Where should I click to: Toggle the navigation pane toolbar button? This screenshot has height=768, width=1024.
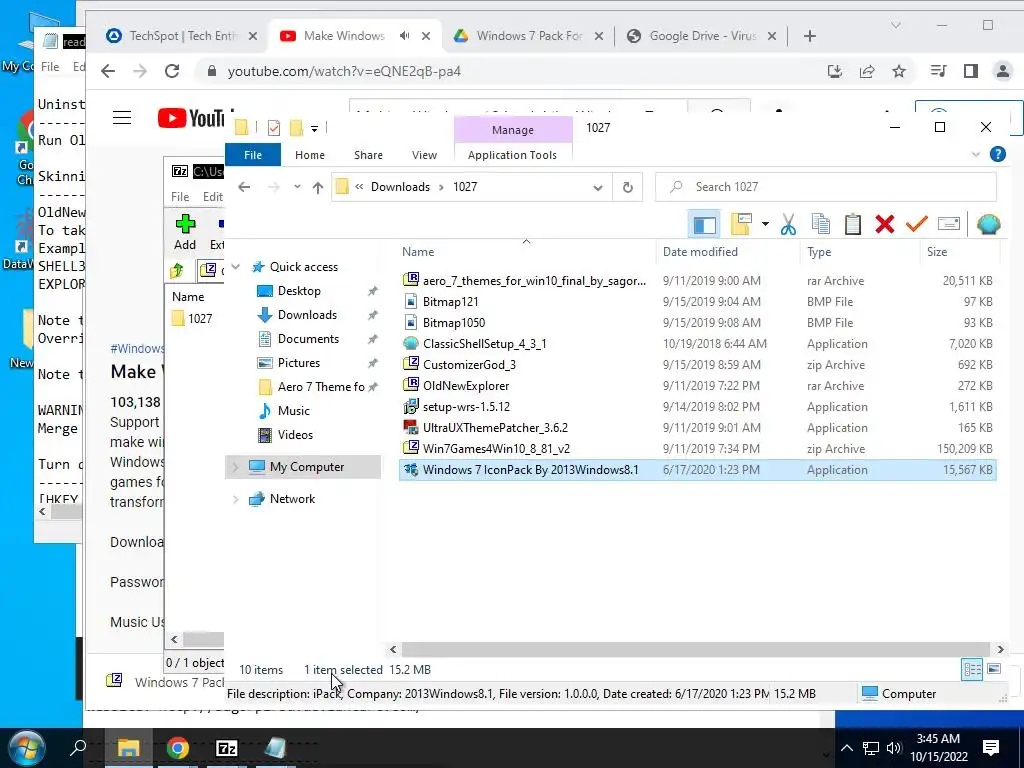[704, 225]
